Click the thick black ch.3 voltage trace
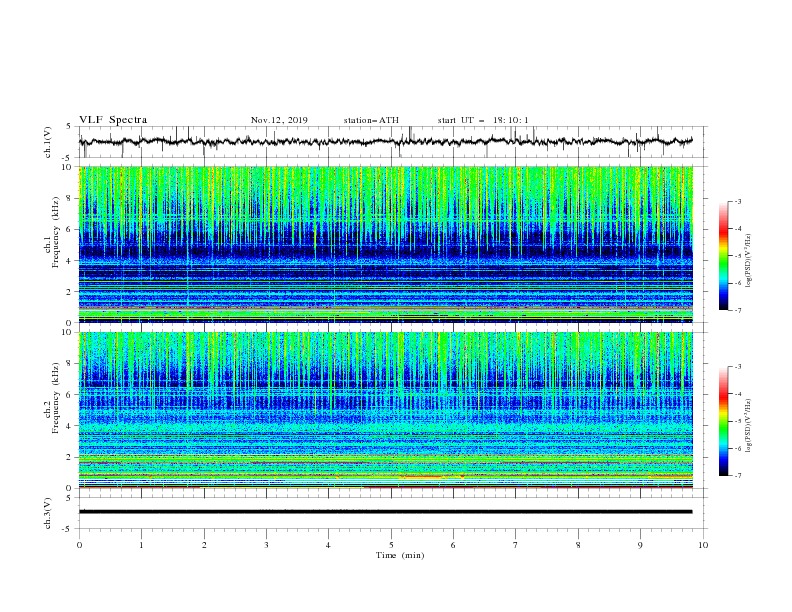 [x=386, y=512]
